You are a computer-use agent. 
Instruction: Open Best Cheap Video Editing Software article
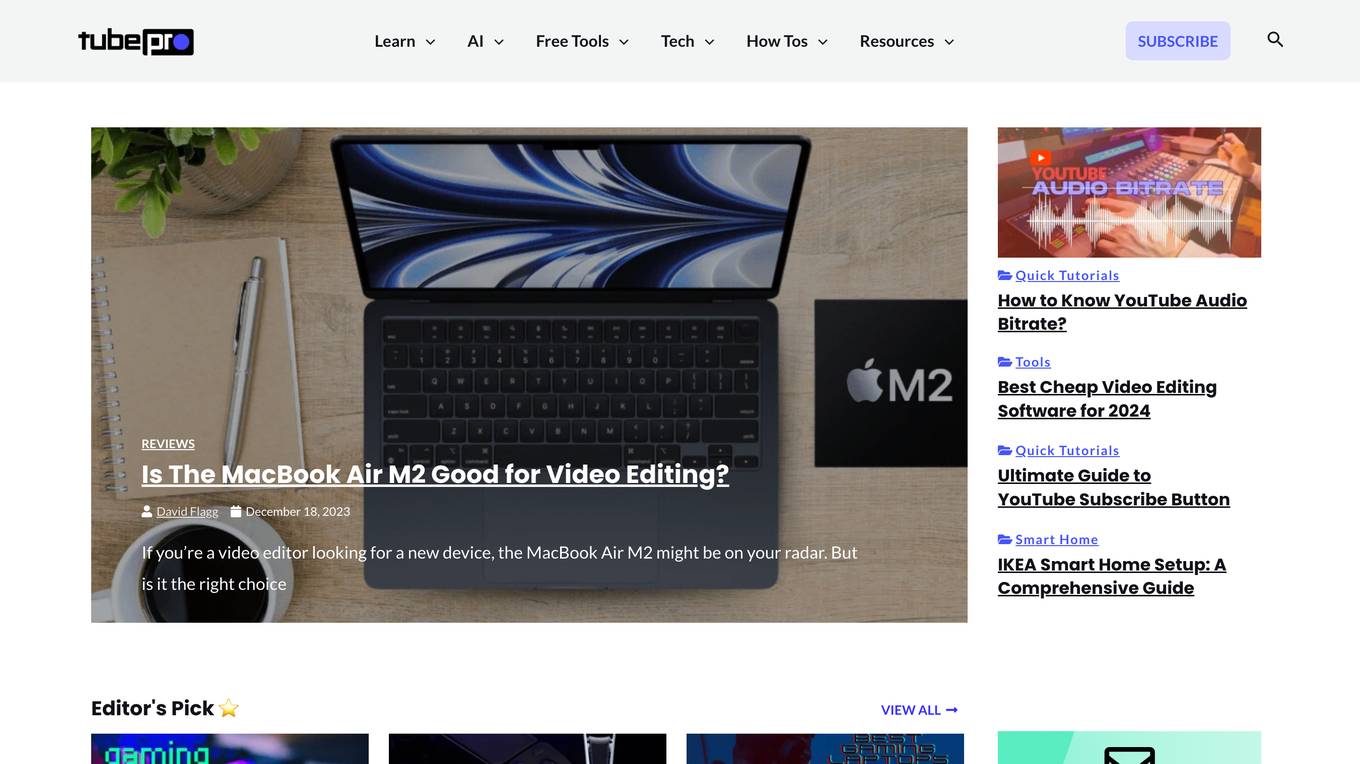pos(1107,399)
